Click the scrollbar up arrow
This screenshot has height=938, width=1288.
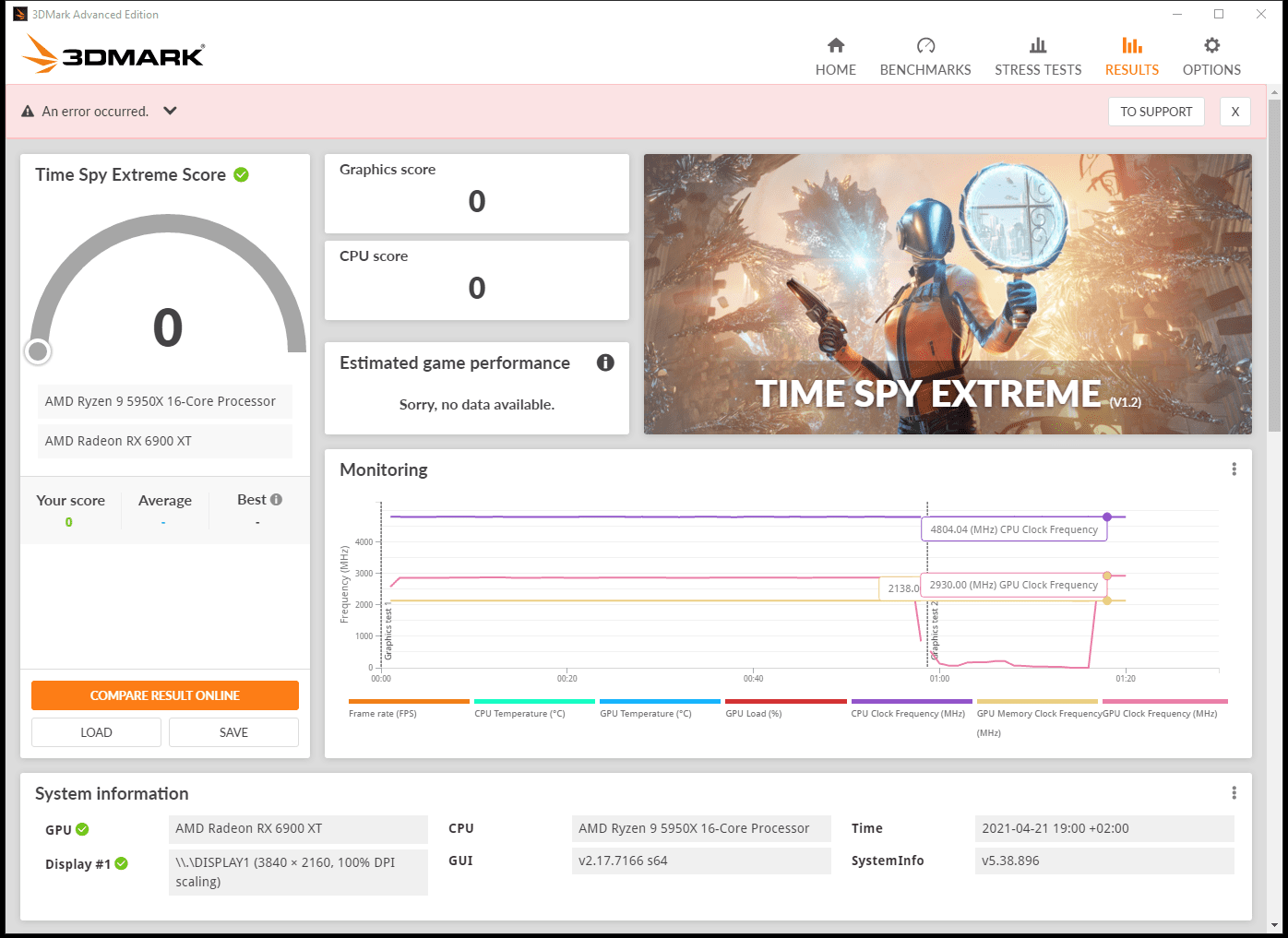pyautogui.click(x=1275, y=92)
